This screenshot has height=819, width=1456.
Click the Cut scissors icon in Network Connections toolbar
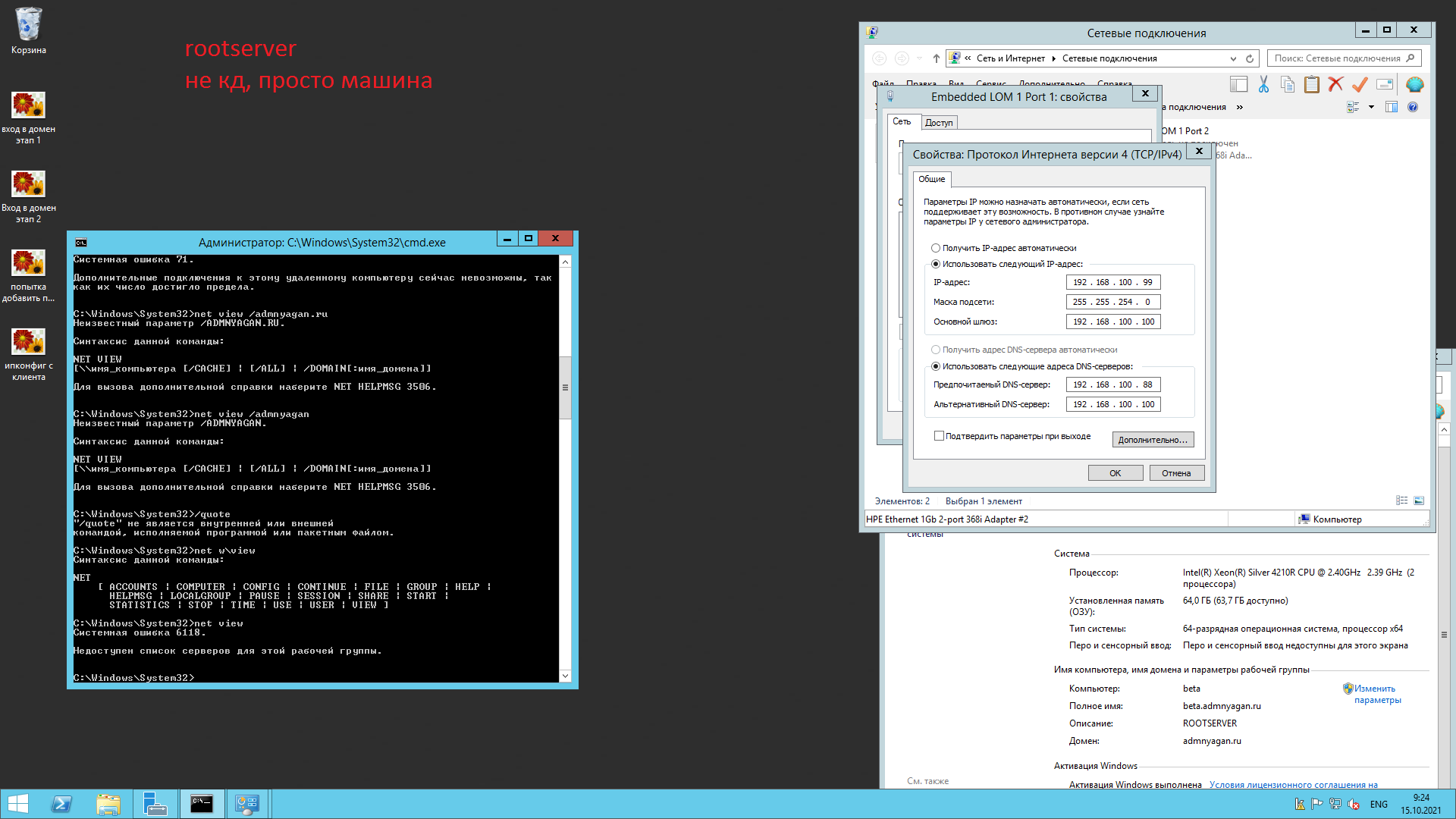(1263, 84)
